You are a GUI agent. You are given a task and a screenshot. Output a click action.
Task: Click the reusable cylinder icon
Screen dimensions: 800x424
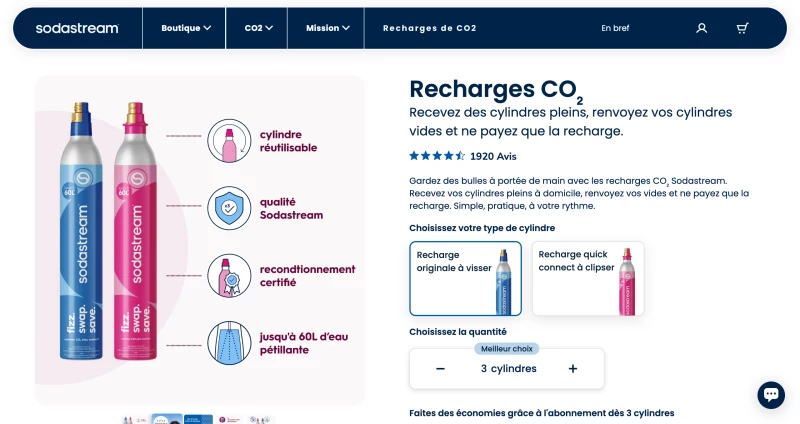click(229, 141)
